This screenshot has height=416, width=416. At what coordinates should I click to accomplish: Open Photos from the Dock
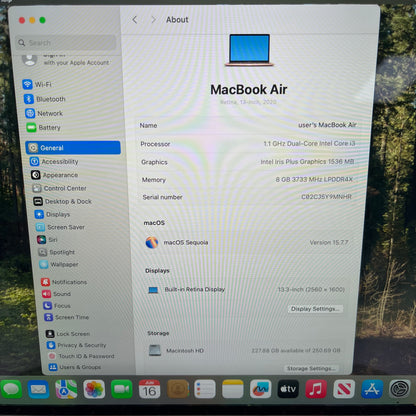pos(94,389)
